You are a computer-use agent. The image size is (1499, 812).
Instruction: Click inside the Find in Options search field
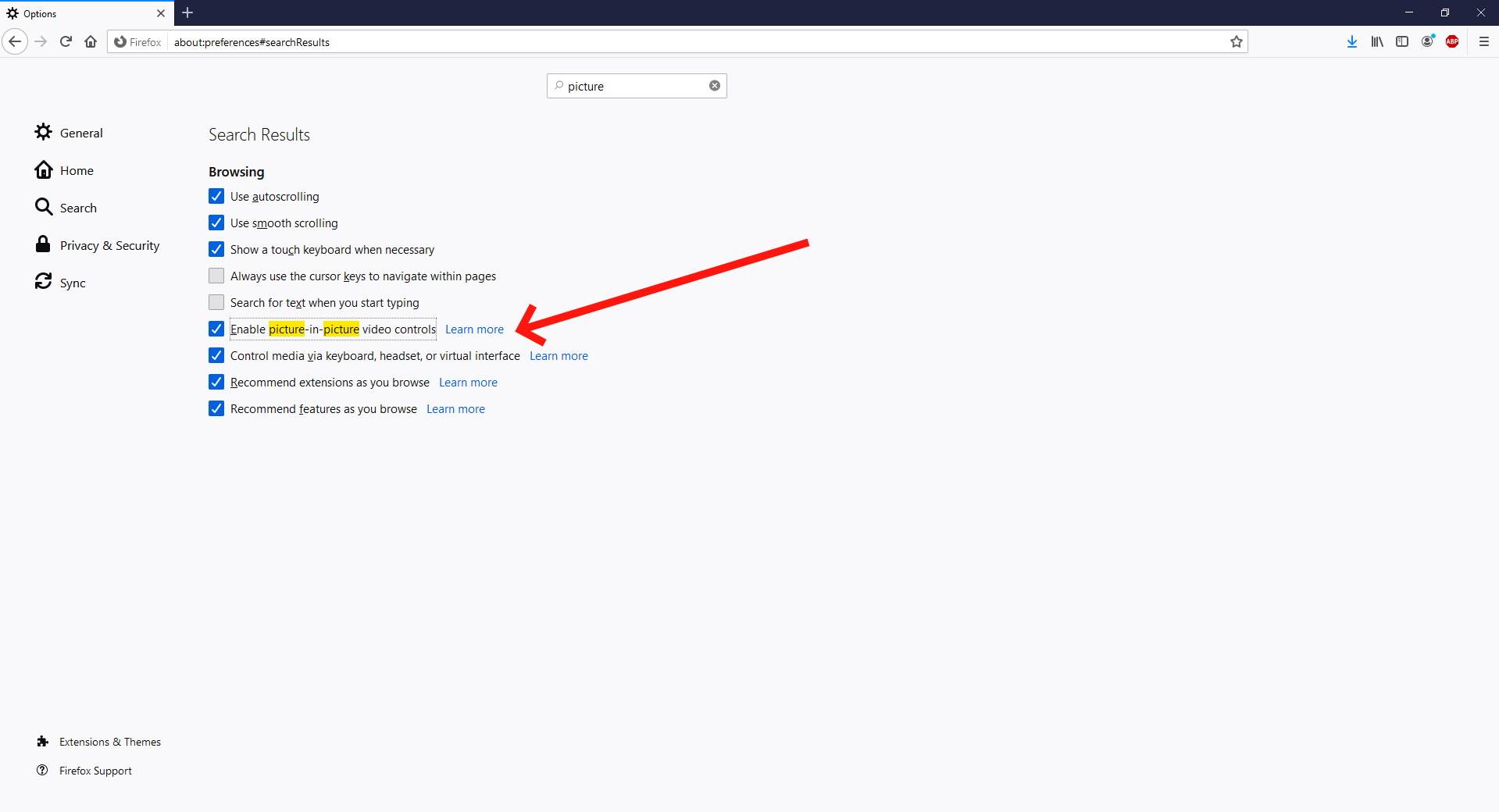633,86
